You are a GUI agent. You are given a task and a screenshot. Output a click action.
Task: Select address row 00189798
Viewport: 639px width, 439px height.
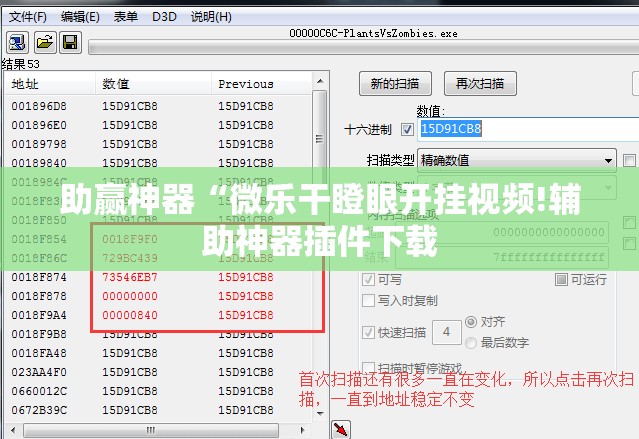coord(158,144)
